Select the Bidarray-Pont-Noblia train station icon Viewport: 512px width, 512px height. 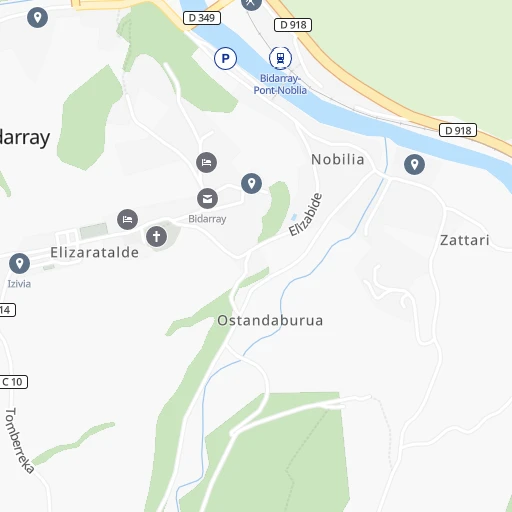click(x=280, y=58)
